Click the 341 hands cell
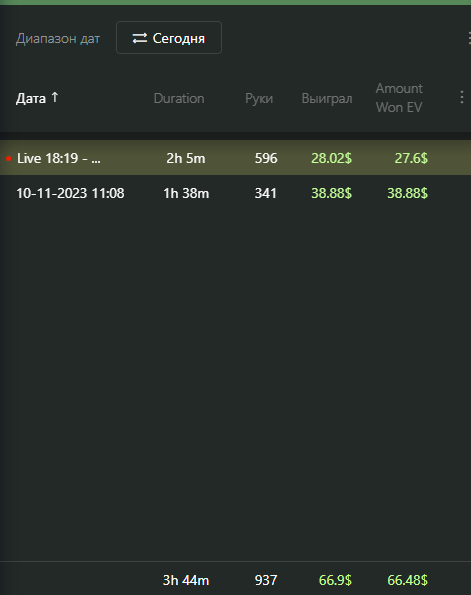Image resolution: width=471 pixels, height=595 pixels. point(266,193)
